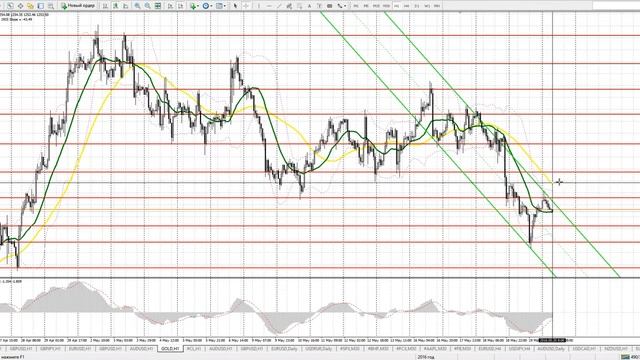Open the #BHP,M30 chart tab
640x360 pixels.
(x=378, y=349)
